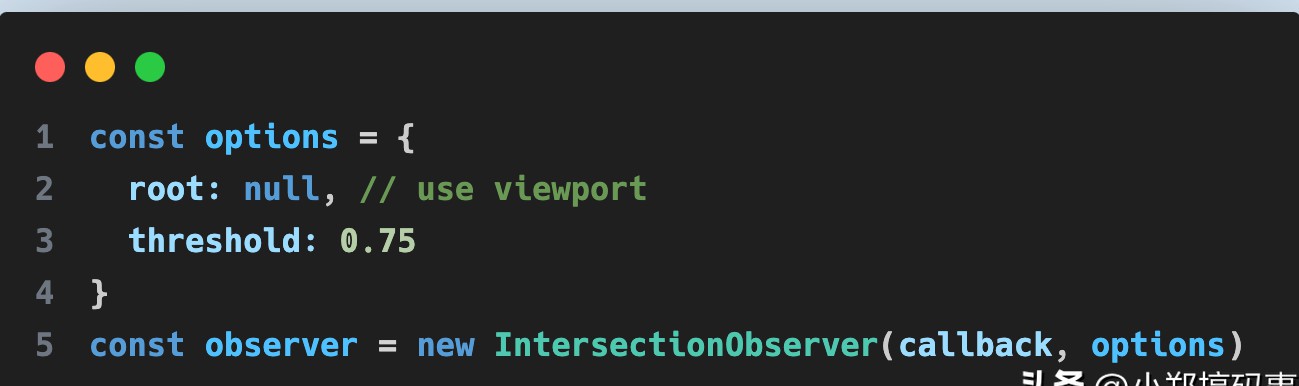Click the closing brace on line 4
Screen dimensions: 1299x386
click(99, 294)
